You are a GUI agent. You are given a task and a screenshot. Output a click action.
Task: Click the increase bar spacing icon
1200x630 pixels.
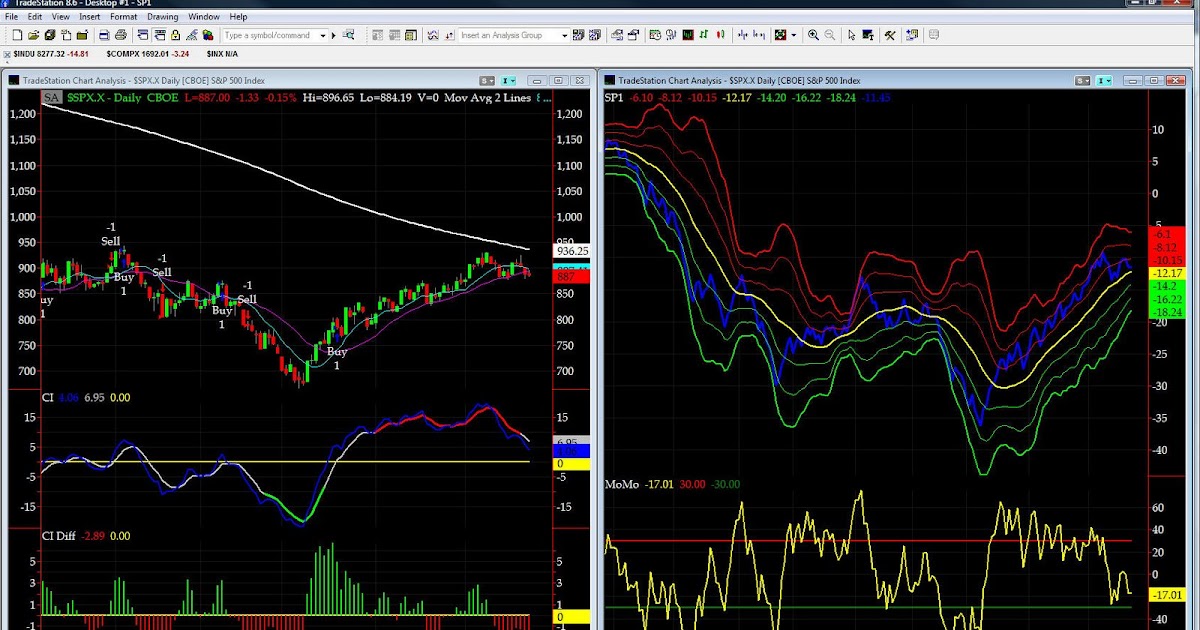tap(759, 35)
